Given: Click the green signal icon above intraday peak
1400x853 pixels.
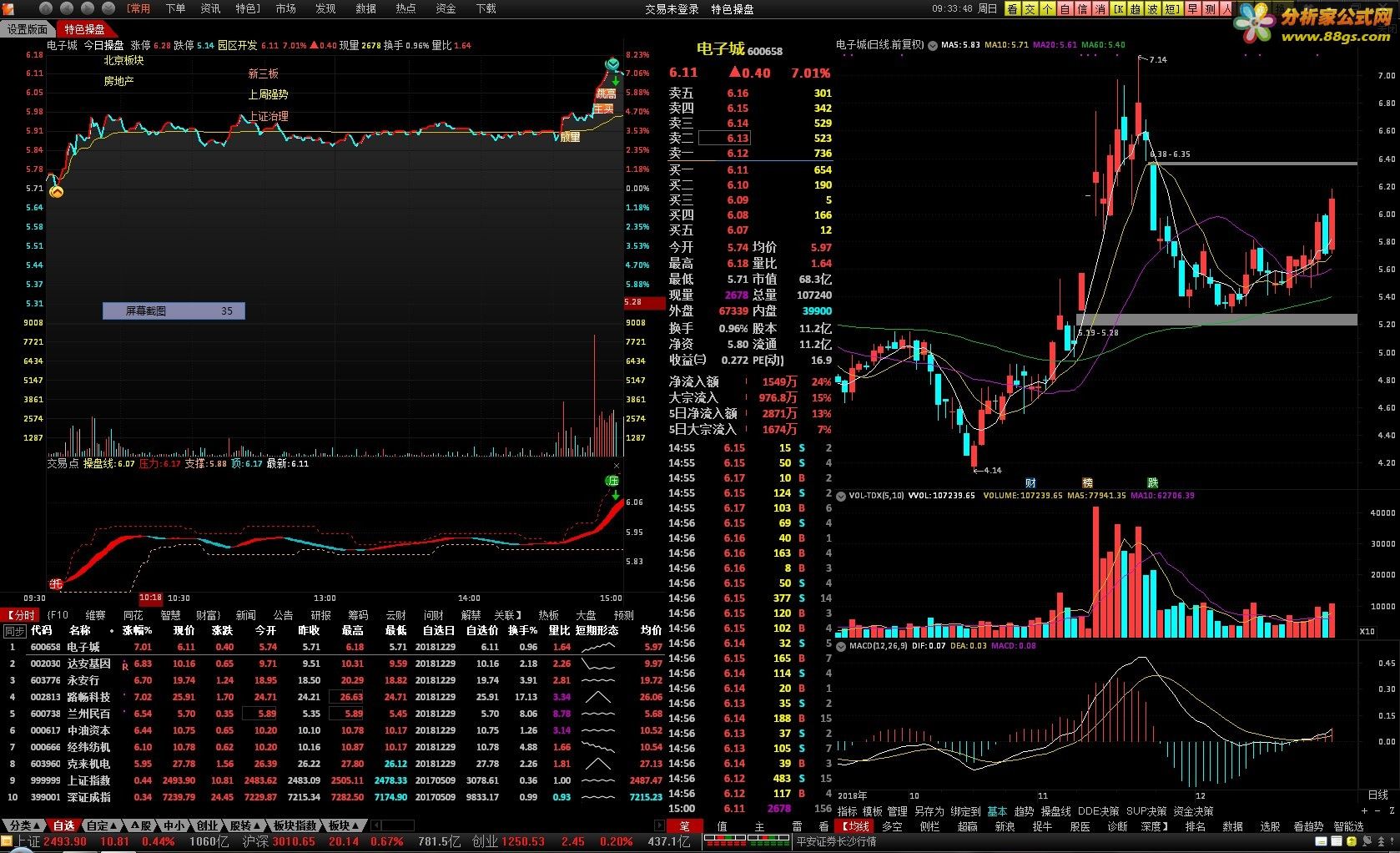Looking at the screenshot, I should [x=612, y=64].
